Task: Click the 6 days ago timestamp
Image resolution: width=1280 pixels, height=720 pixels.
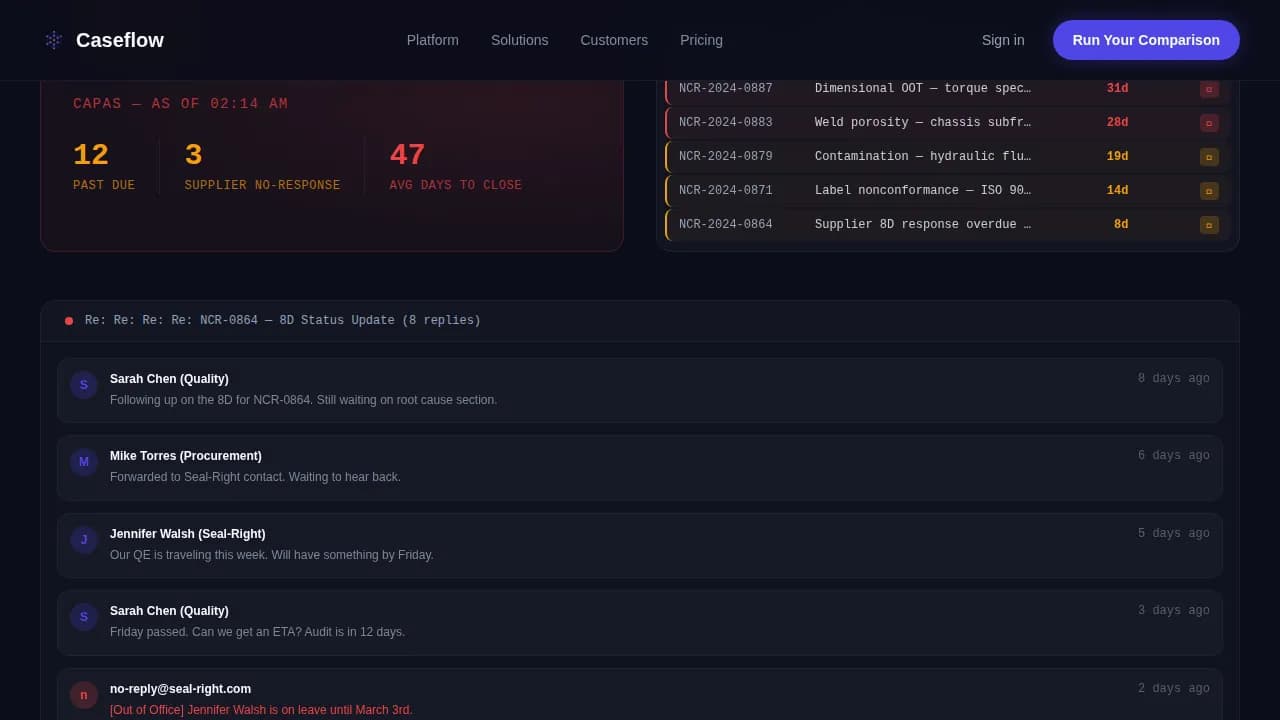Action: tap(1174, 456)
